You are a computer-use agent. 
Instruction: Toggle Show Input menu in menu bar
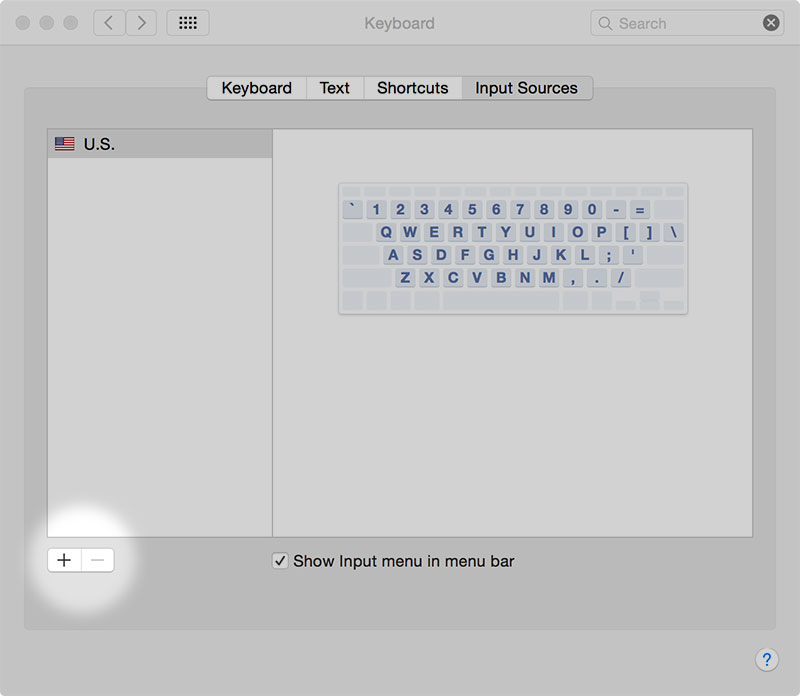[280, 561]
